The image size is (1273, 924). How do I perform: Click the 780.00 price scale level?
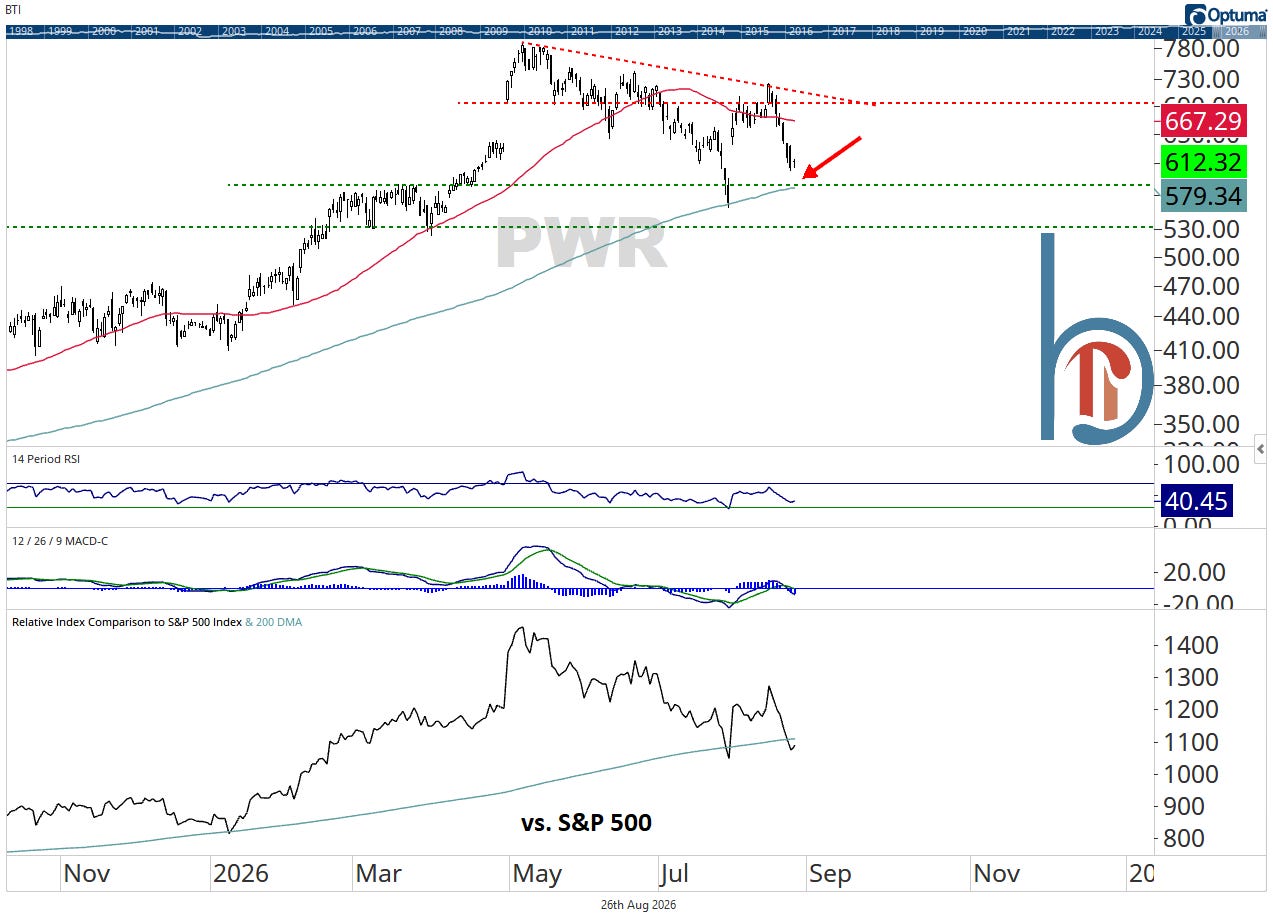1200,49
